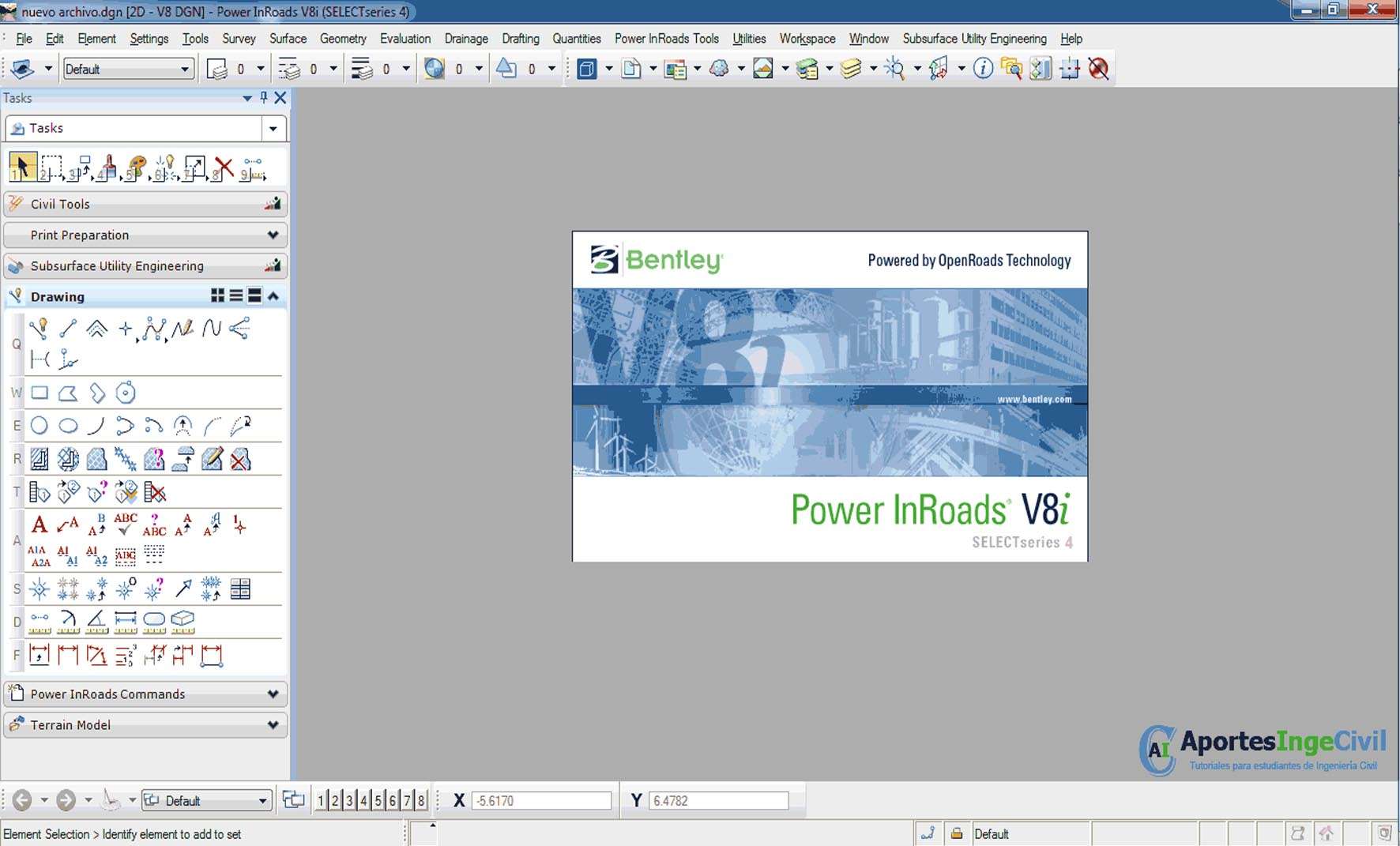The height and width of the screenshot is (846, 1400).
Task: Select the Place Ellipse tool
Action: (69, 426)
